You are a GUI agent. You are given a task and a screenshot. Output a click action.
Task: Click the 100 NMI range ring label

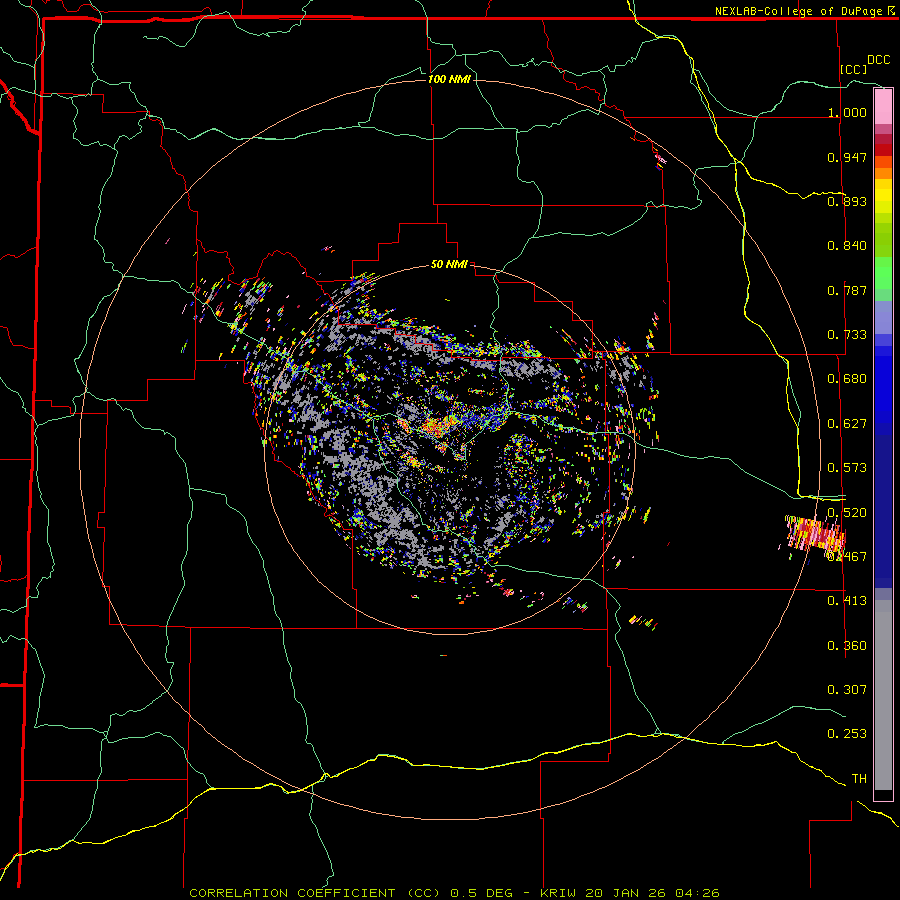(449, 79)
